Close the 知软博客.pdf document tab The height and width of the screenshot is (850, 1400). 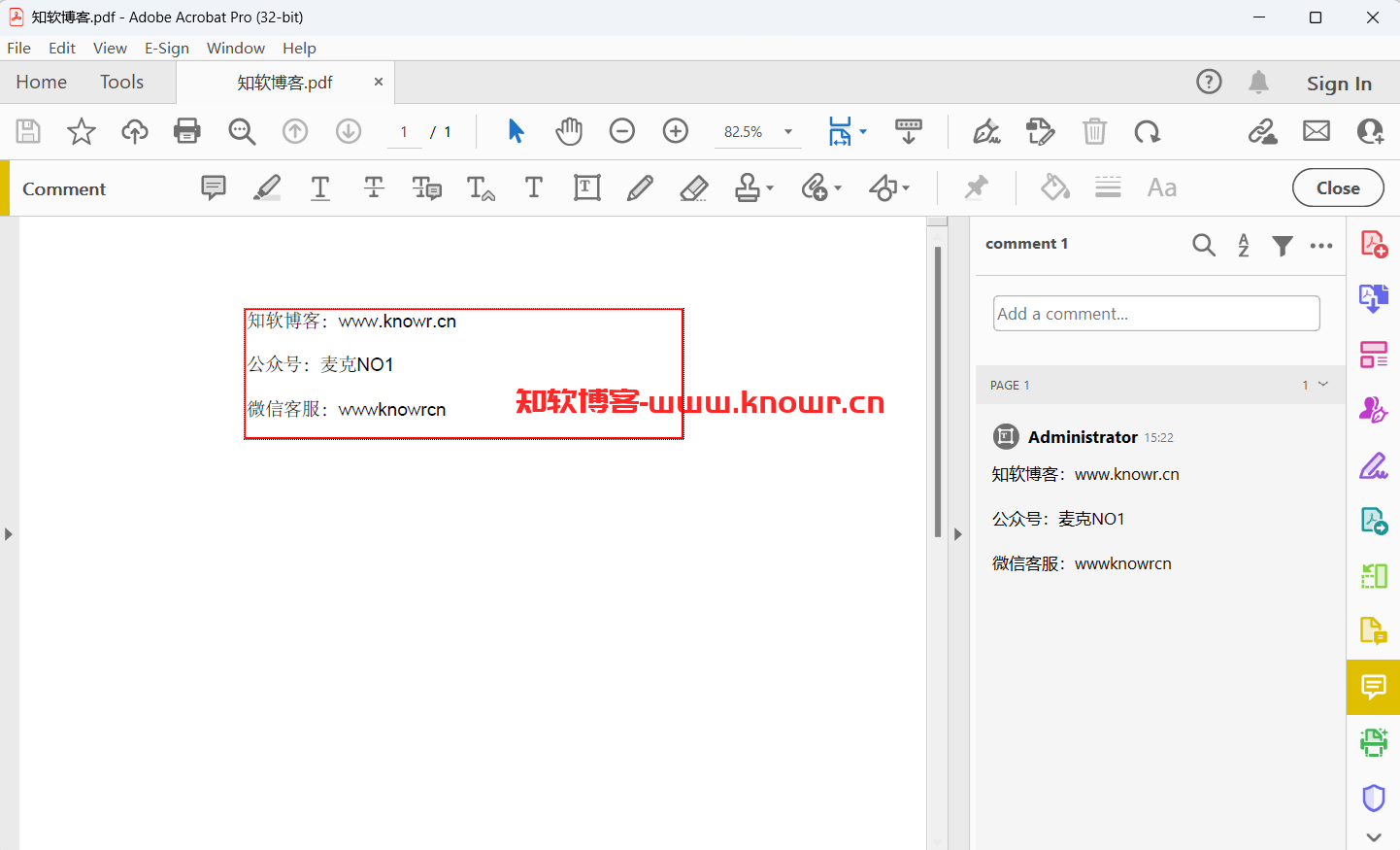coord(379,82)
